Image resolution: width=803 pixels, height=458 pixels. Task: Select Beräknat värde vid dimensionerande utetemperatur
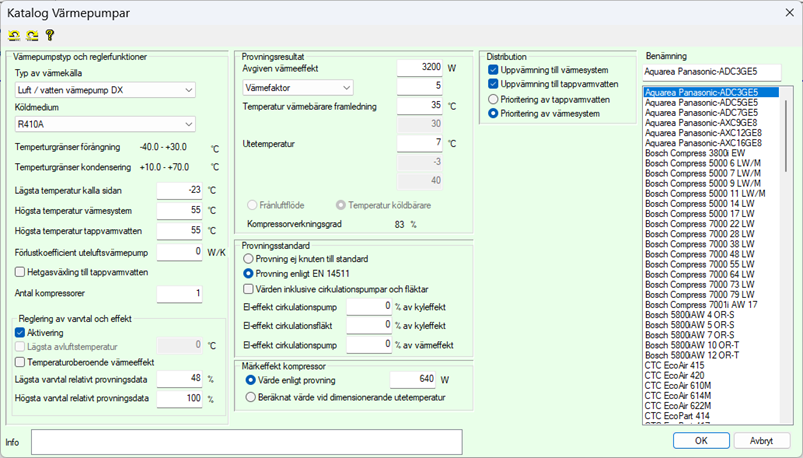click(251, 396)
